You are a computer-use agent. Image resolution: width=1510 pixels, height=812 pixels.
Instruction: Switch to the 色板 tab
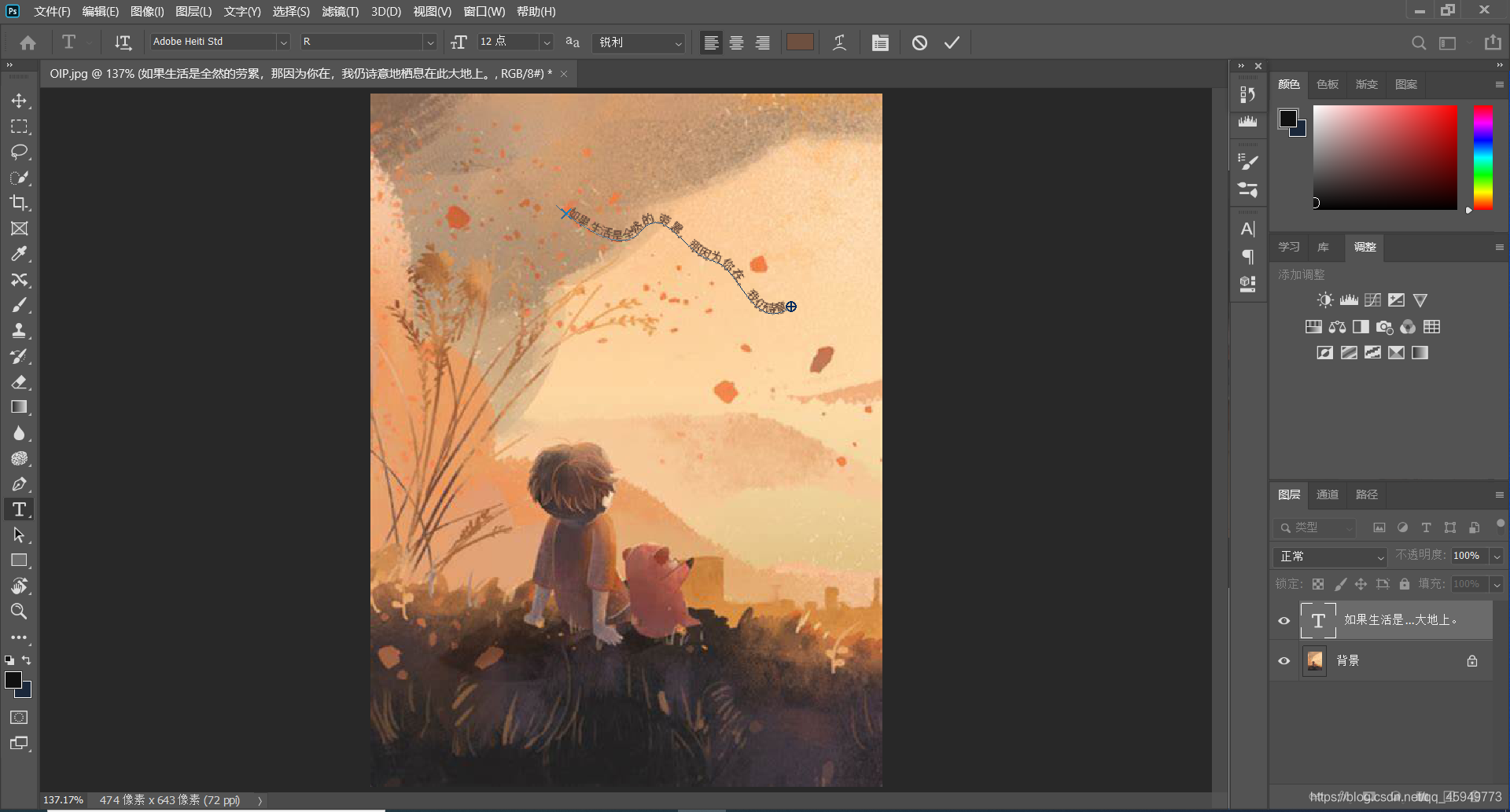pos(1328,84)
